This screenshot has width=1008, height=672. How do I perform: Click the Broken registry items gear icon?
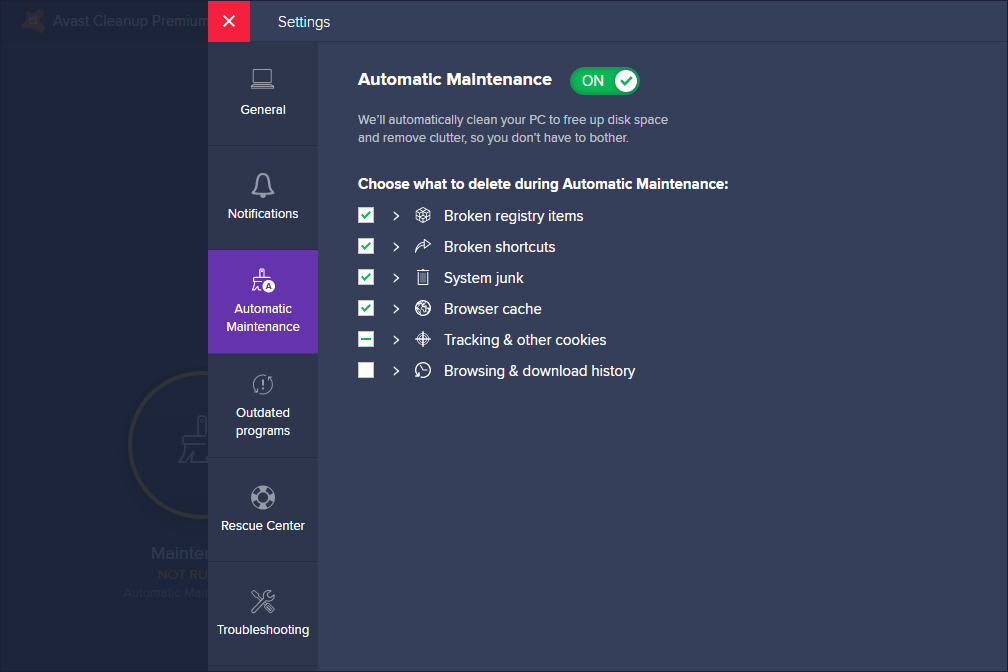click(422, 215)
